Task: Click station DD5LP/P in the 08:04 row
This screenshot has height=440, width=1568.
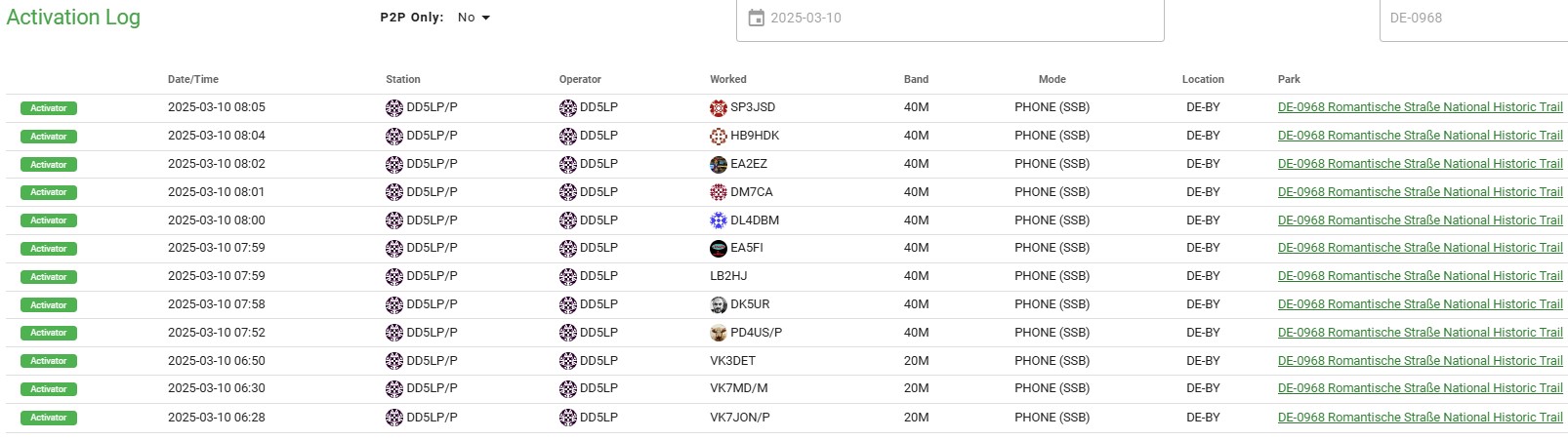Action: point(432,136)
